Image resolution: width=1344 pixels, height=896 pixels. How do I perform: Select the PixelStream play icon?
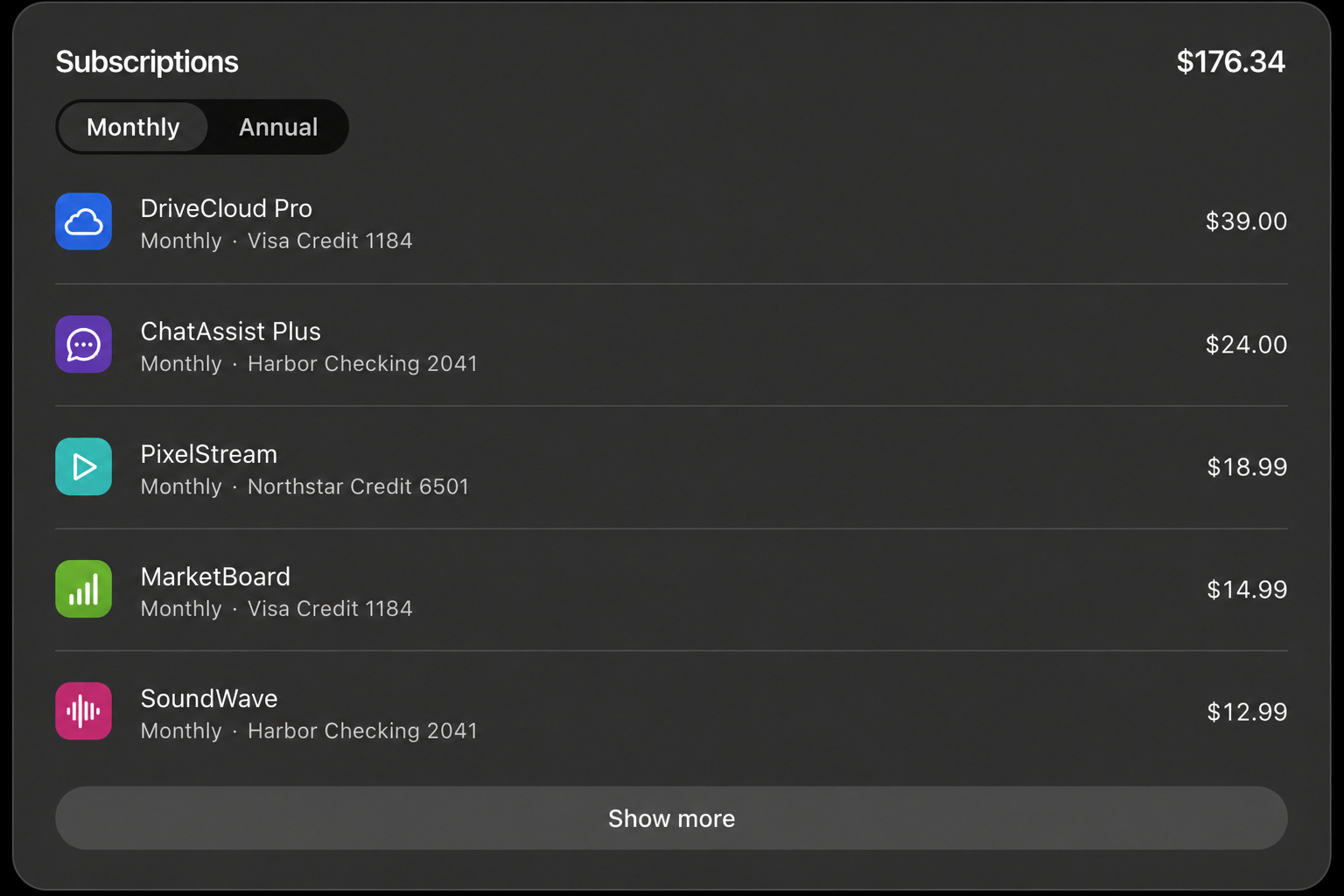83,466
